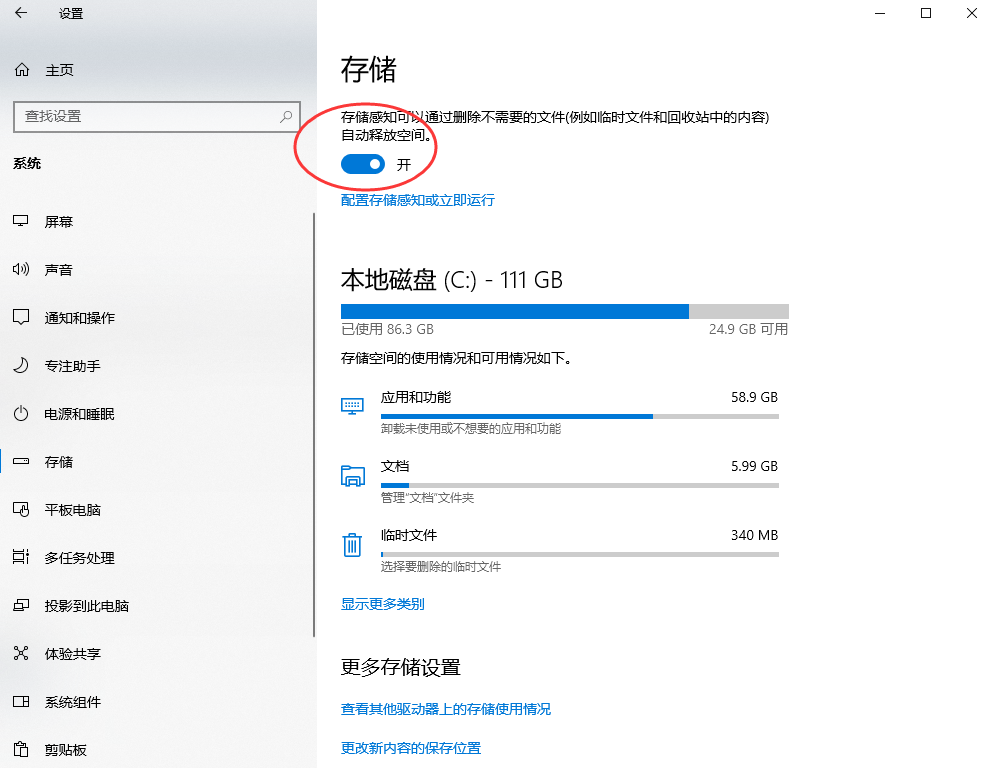Click 显示更多类别 link

(x=382, y=604)
